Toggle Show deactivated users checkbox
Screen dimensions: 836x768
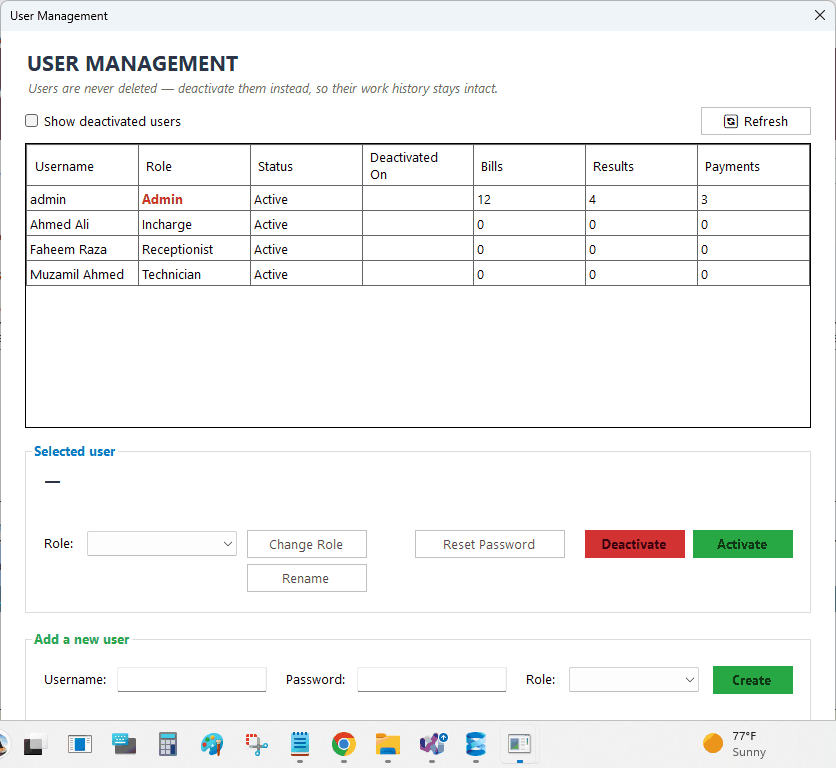pyautogui.click(x=32, y=121)
